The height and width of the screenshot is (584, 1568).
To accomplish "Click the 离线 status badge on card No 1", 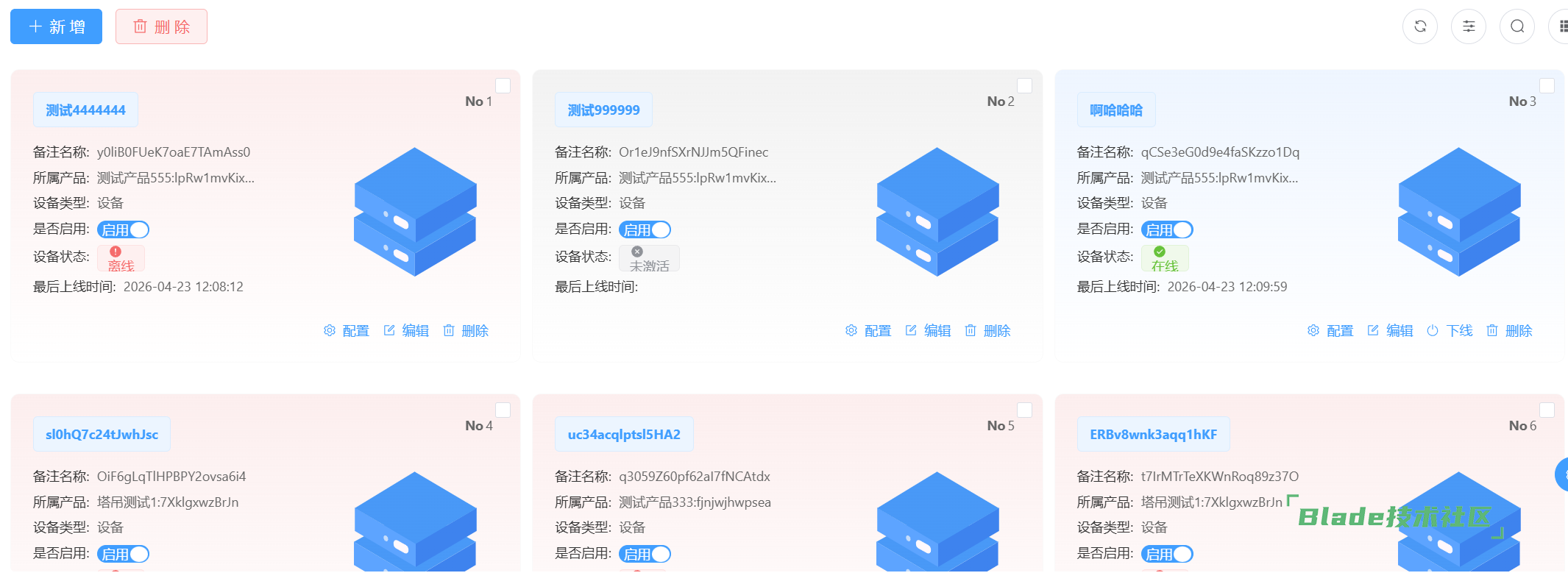I will pos(121,259).
